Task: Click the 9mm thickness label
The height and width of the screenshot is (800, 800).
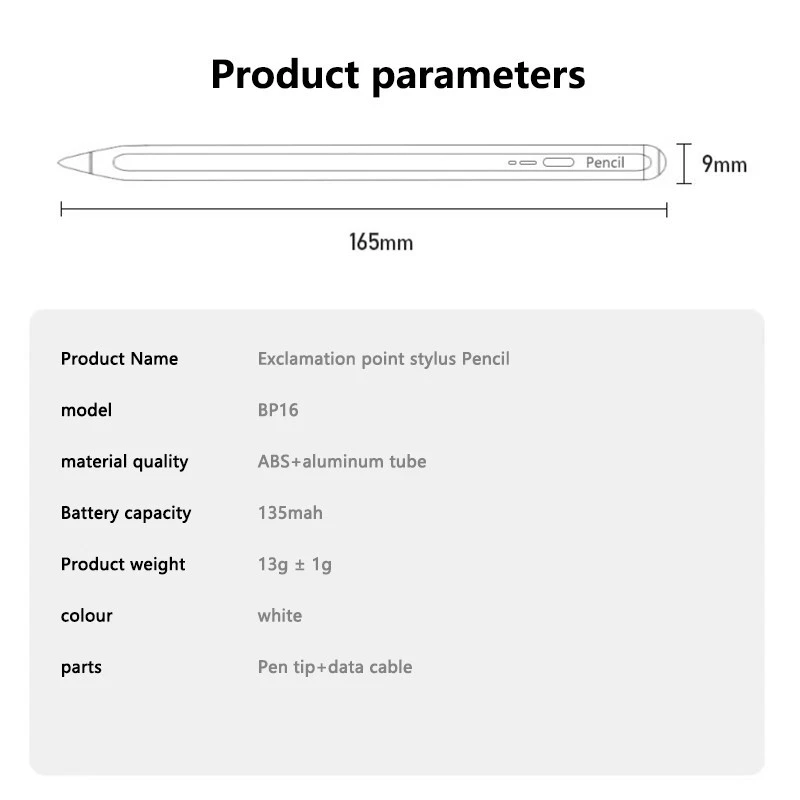Action: coord(724,164)
